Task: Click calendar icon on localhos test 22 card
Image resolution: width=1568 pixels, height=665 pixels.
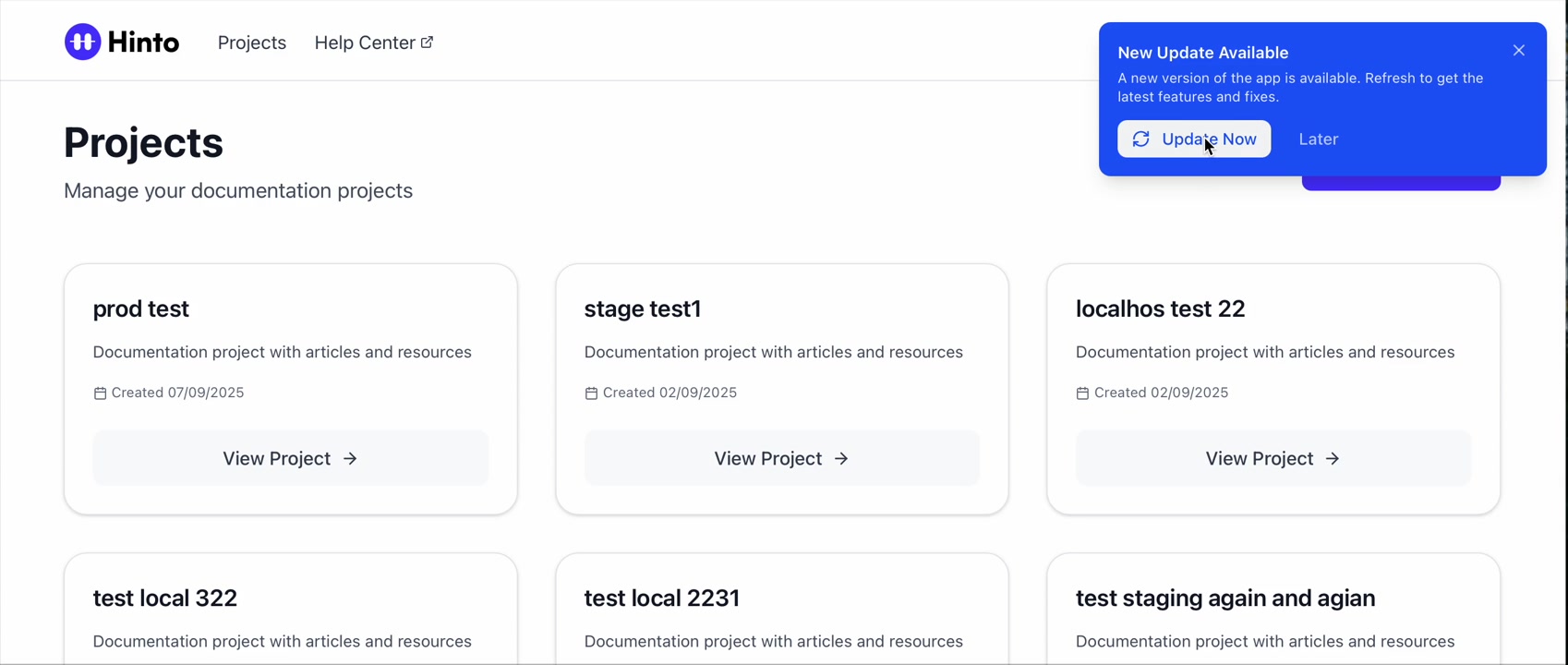Action: tap(1082, 393)
